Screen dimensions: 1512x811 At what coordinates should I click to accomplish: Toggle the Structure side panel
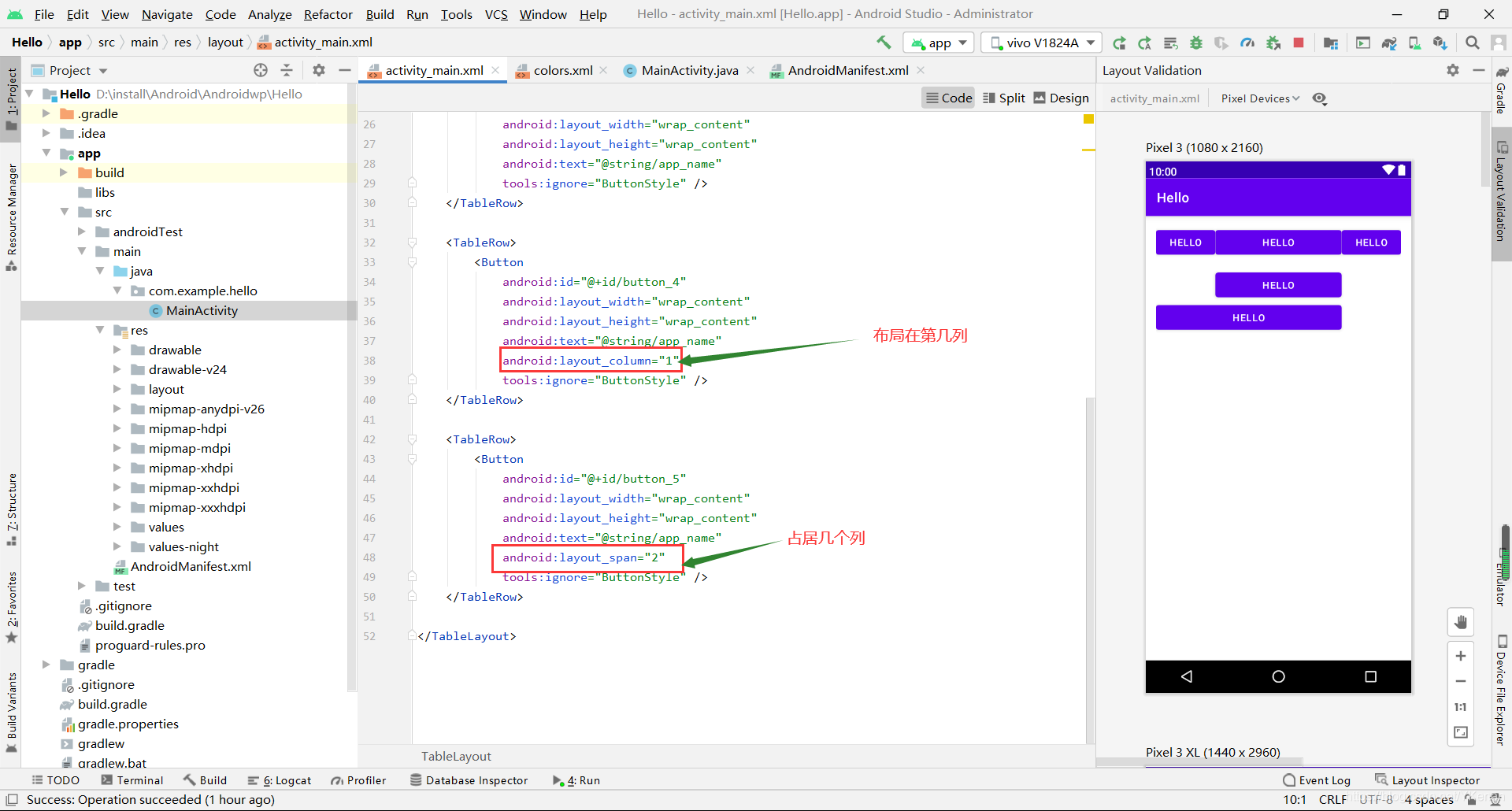[x=12, y=509]
